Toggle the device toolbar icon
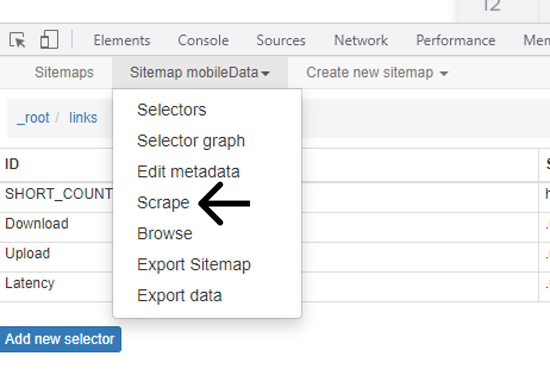The height and width of the screenshot is (375, 550). (49, 39)
